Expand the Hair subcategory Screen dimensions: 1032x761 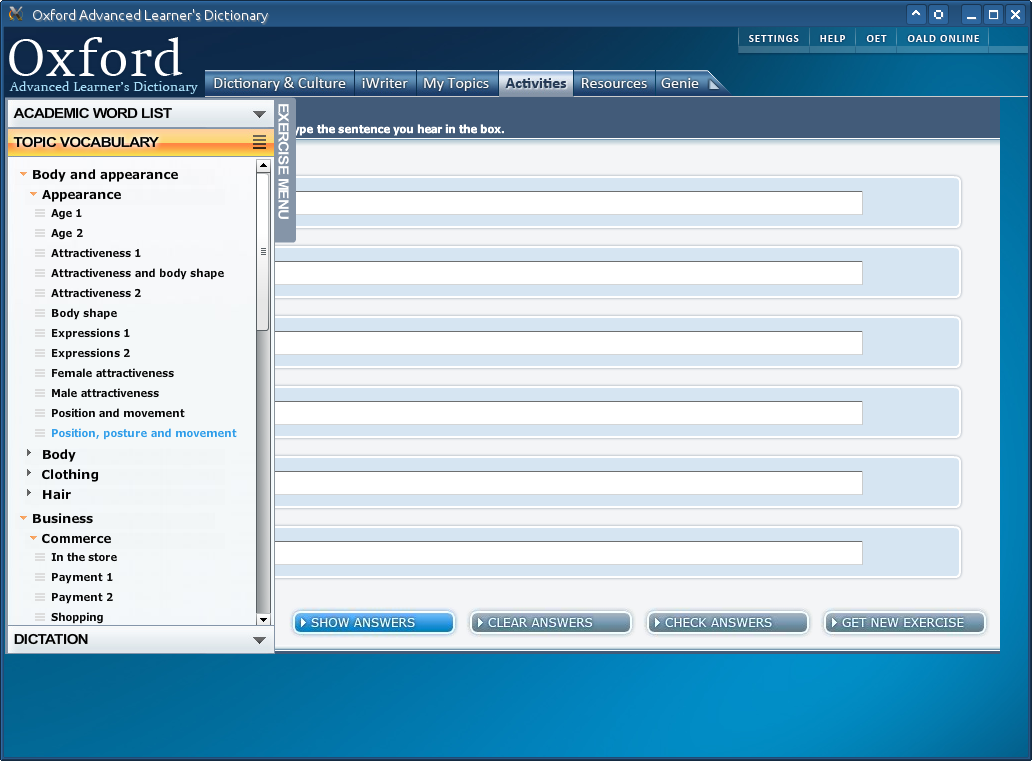(x=29, y=493)
